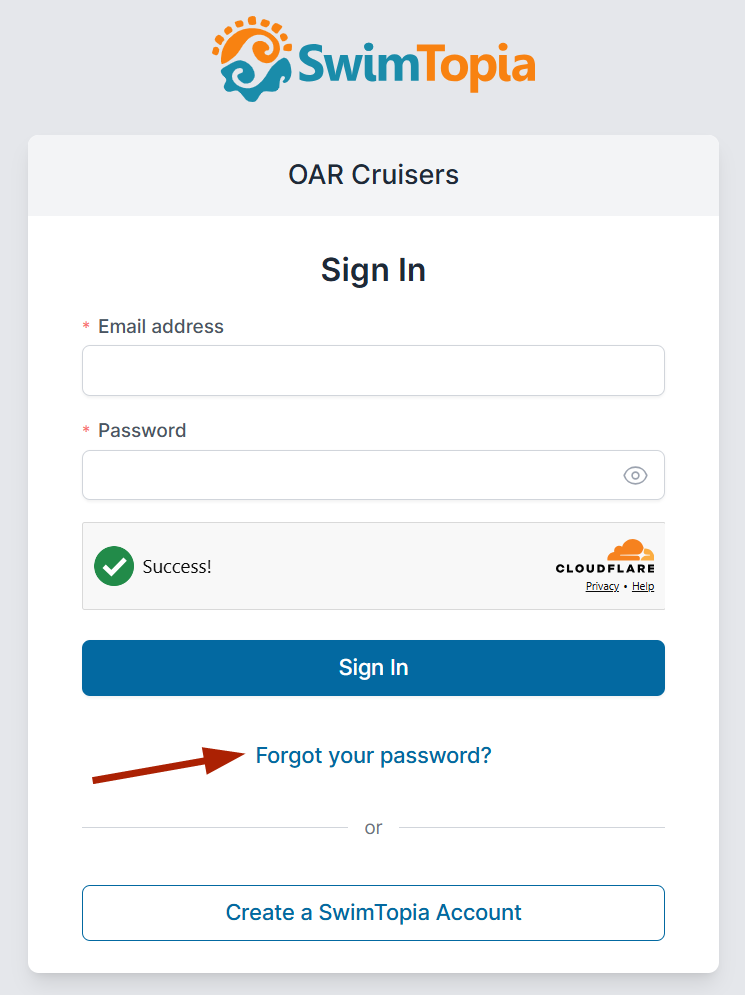Image resolution: width=745 pixels, height=995 pixels.
Task: Click the OAR Cruisers team header
Action: click(x=372, y=174)
